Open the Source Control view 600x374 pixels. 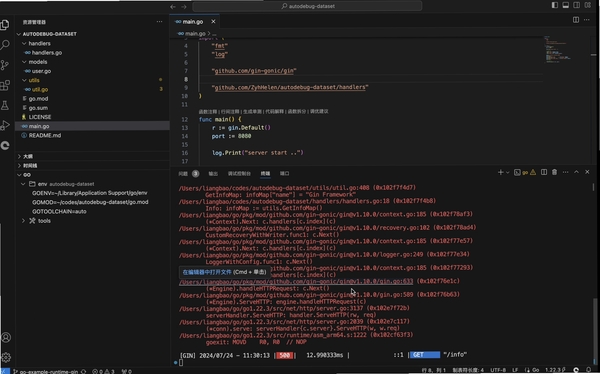point(5,65)
